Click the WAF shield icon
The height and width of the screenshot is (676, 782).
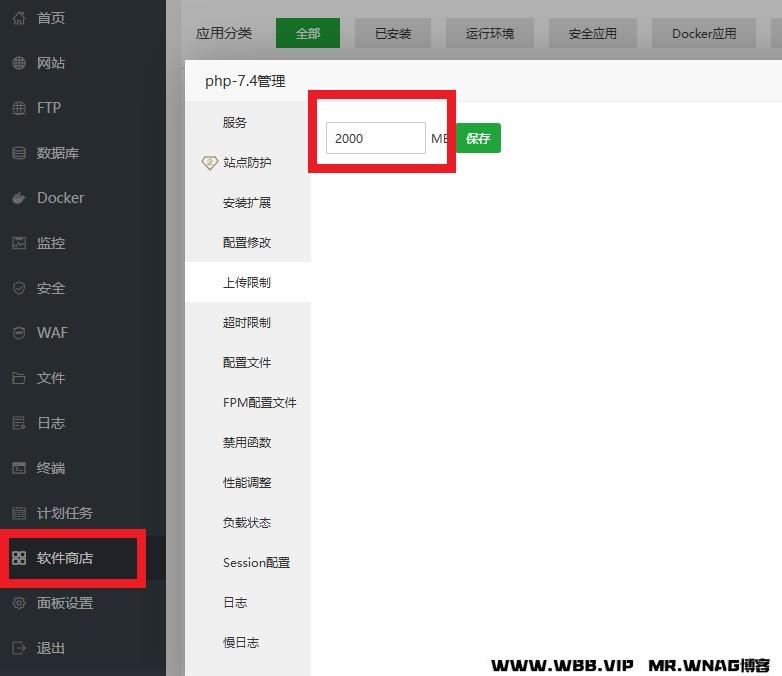click(x=19, y=333)
